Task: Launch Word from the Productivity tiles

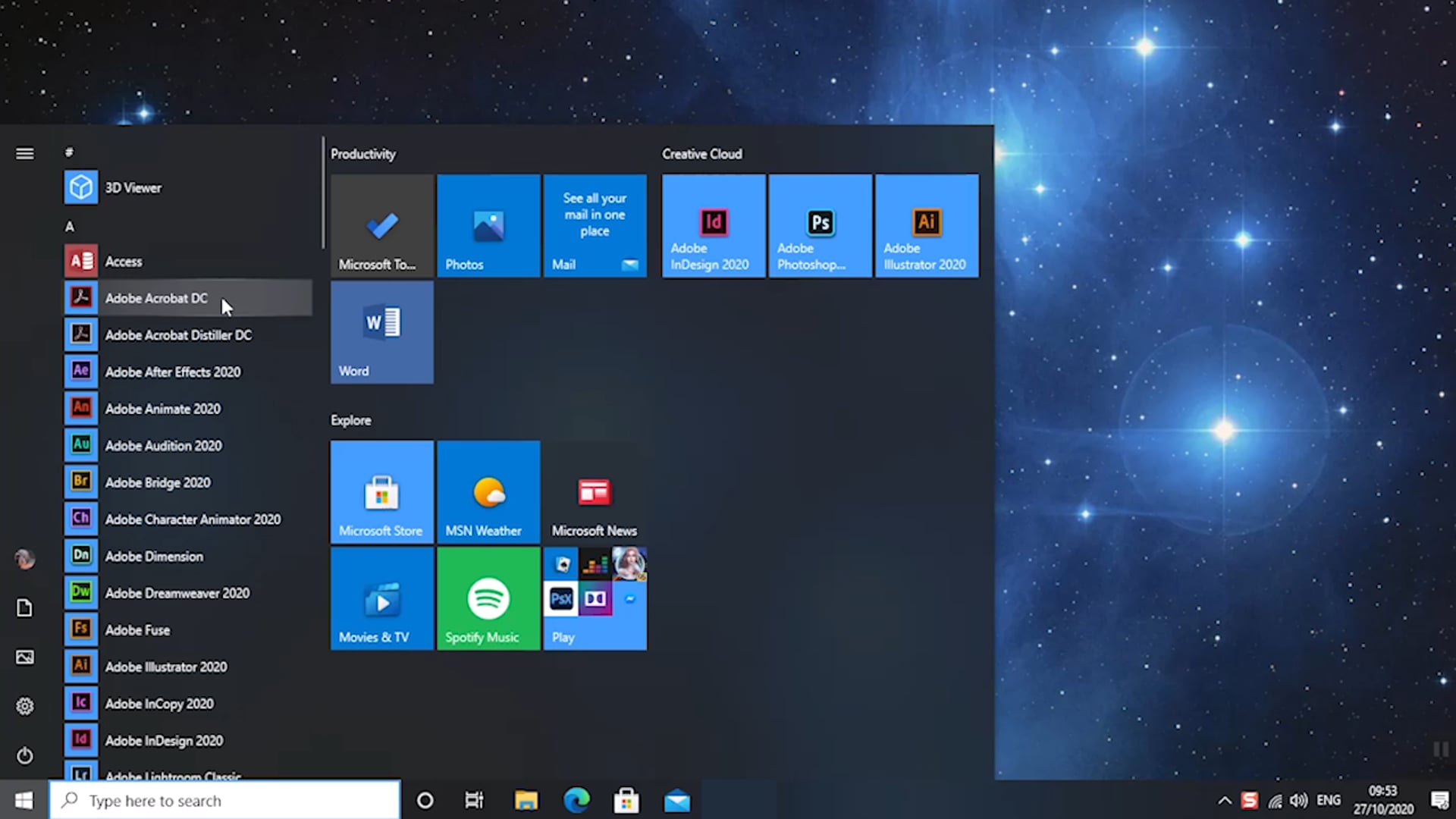Action: click(x=381, y=332)
